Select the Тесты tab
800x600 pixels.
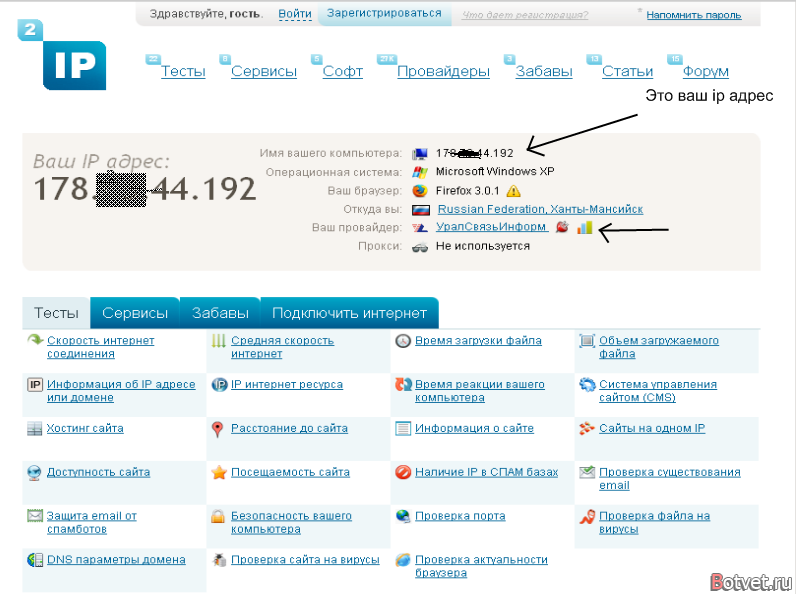tap(56, 313)
